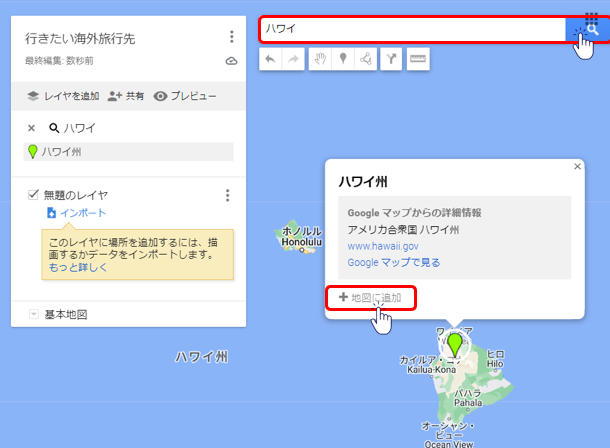The height and width of the screenshot is (448, 610).
Task: Click インポート import link
Action: 76,213
